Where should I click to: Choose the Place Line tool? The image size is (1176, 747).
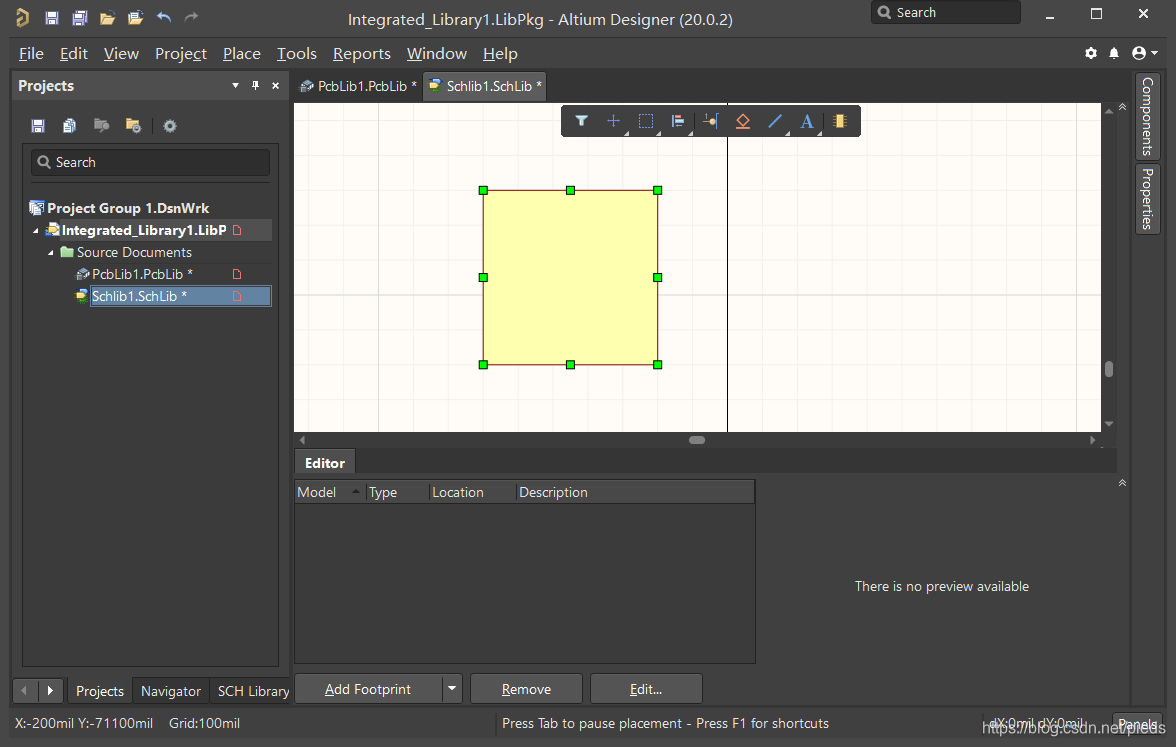point(775,121)
